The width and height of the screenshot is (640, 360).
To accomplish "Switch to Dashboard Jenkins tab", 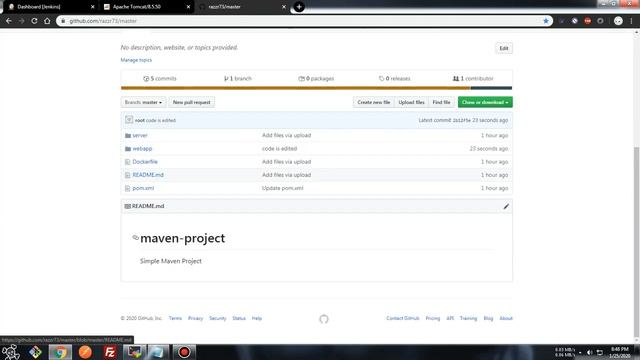I will click(48, 7).
